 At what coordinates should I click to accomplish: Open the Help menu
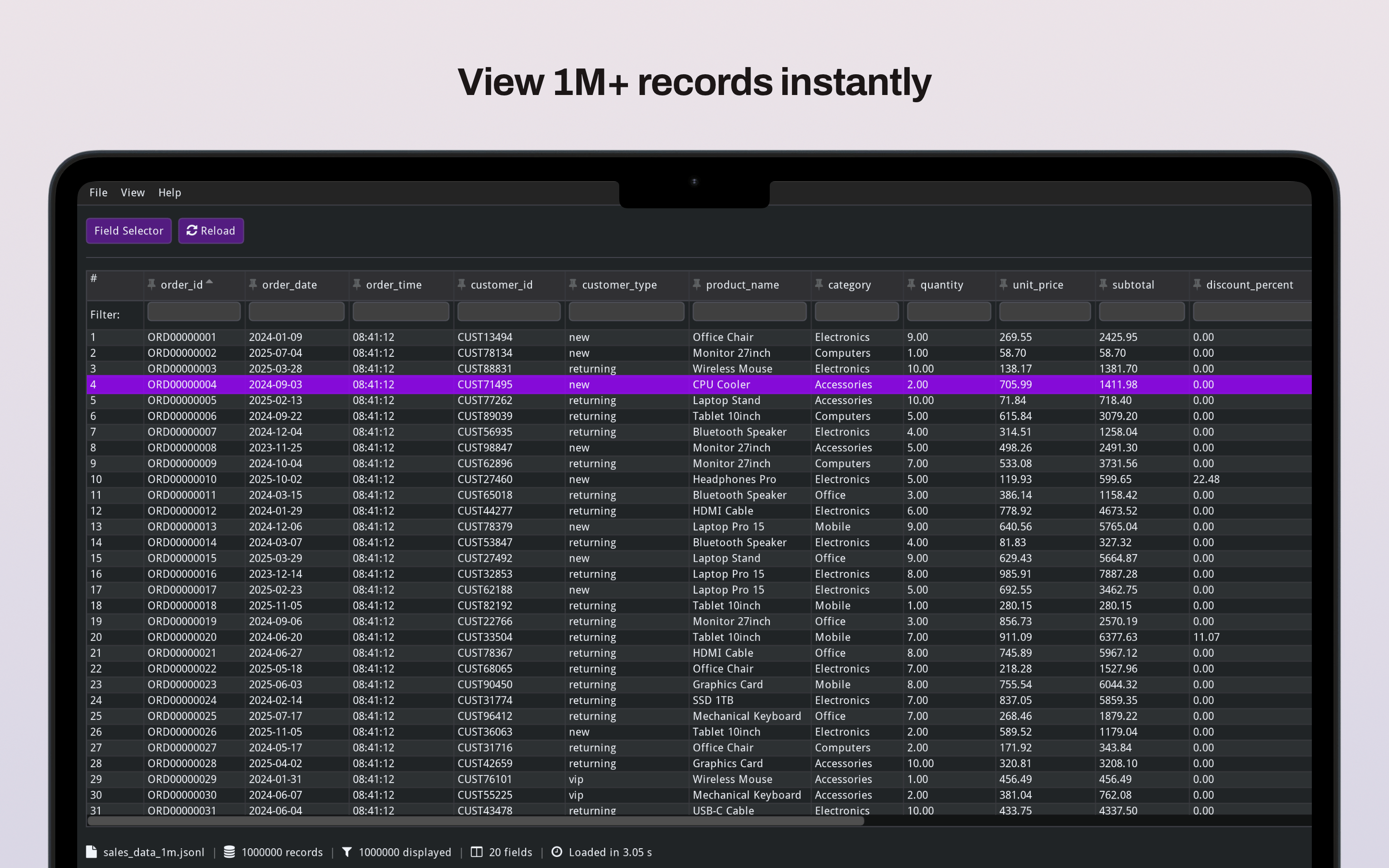click(x=170, y=193)
